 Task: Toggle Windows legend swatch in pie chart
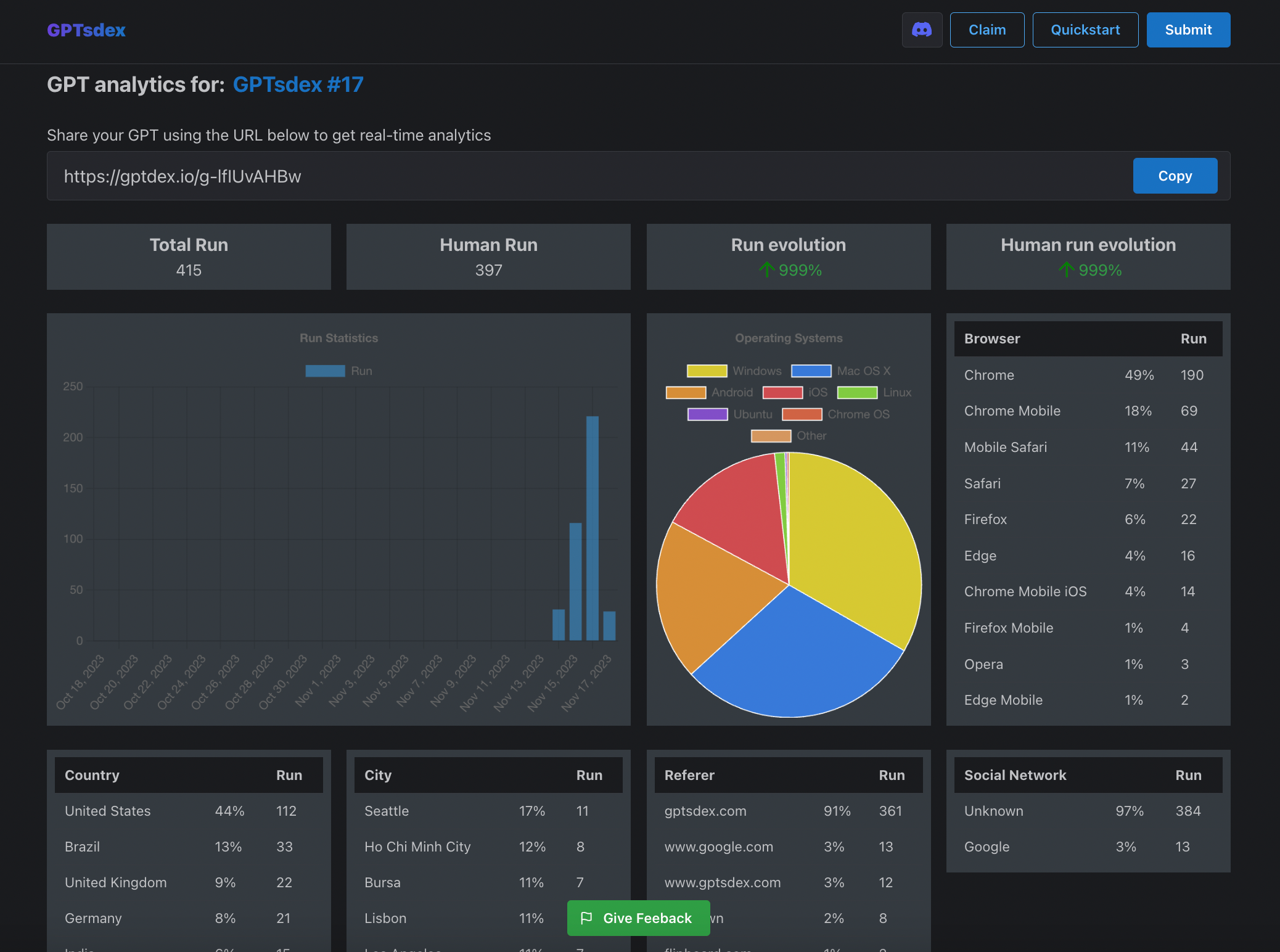(x=707, y=371)
